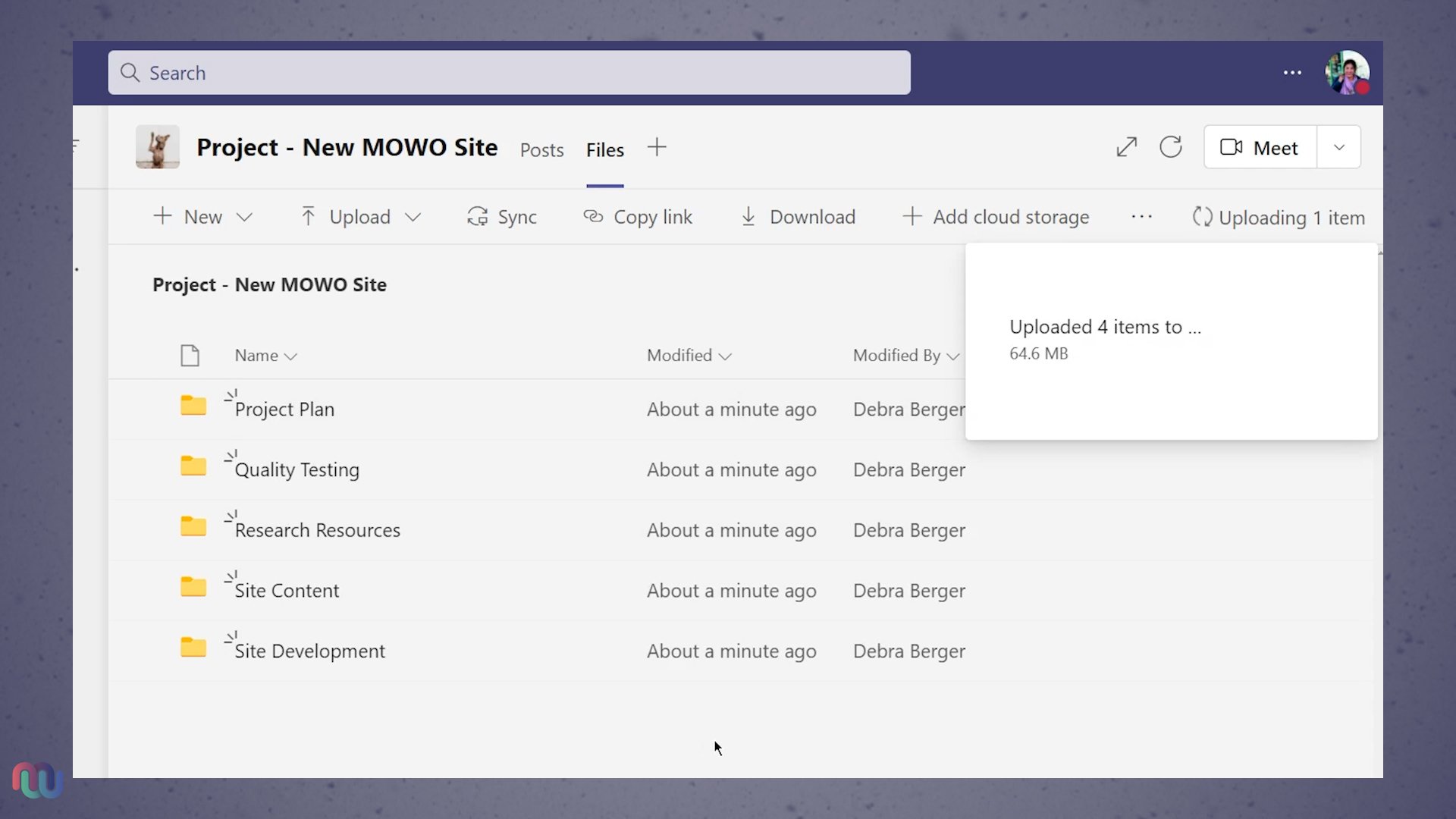
Task: Click the three-dot menu top right
Action: [x=1292, y=72]
